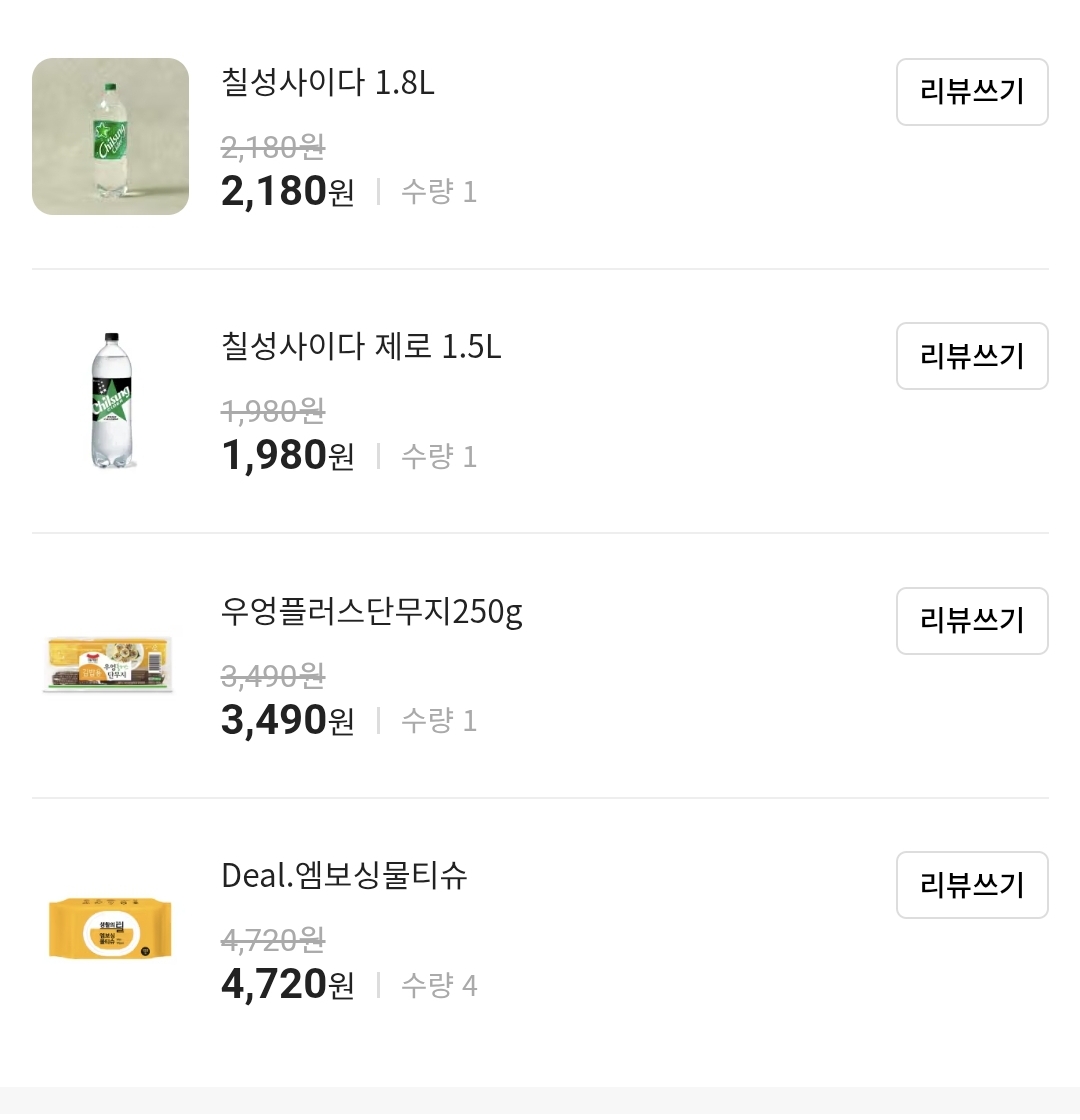The height and width of the screenshot is (1120, 1080).
Task: Open review writing for Deal.엠보싱물티슈
Action: click(971, 885)
